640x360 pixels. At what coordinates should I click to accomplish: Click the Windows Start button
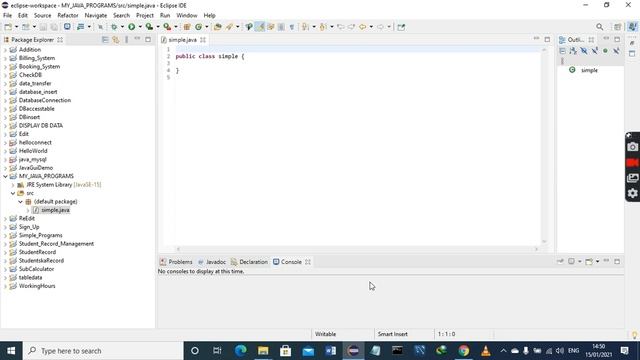[x=11, y=351]
